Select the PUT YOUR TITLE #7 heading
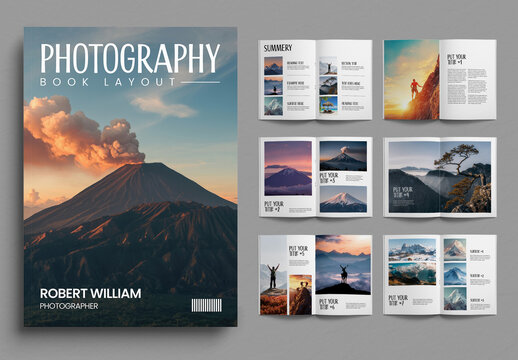Screen dimensions: 518x360 (x=398, y=300)
